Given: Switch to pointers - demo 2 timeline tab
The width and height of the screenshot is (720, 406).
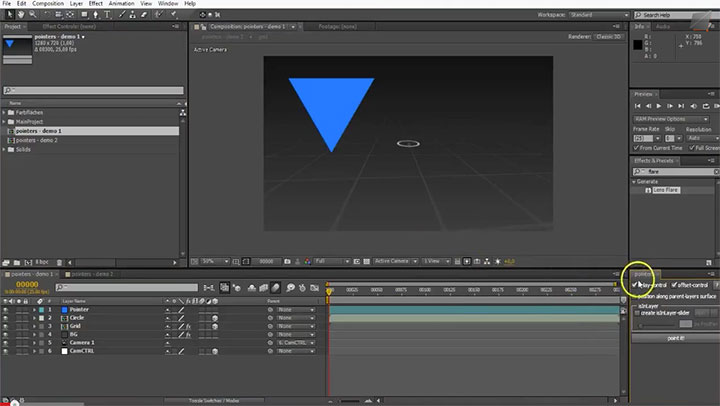Looking at the screenshot, I should [x=92, y=274].
